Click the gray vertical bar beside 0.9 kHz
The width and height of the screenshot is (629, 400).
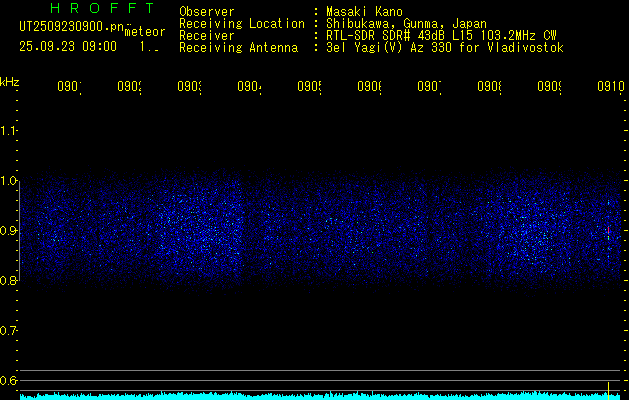20,231
